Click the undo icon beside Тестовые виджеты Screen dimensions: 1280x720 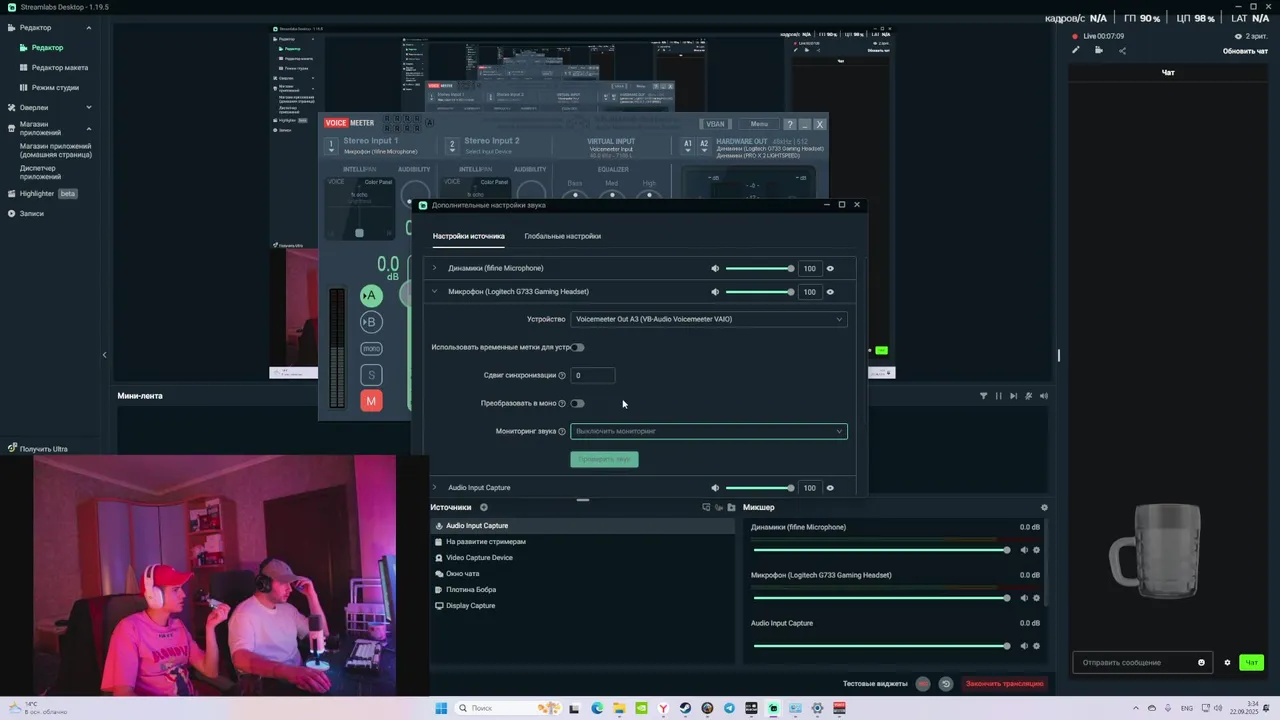pos(945,684)
